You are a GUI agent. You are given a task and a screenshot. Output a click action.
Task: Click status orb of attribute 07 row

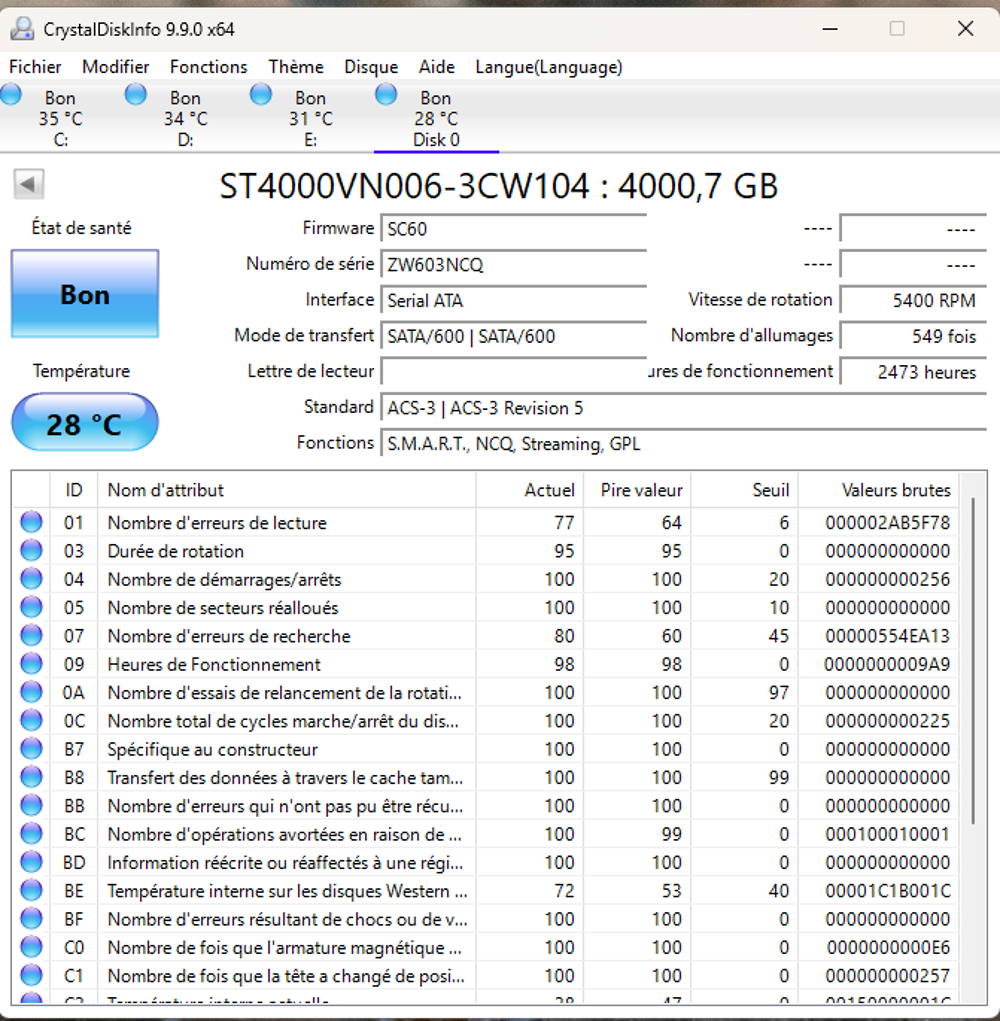31,636
